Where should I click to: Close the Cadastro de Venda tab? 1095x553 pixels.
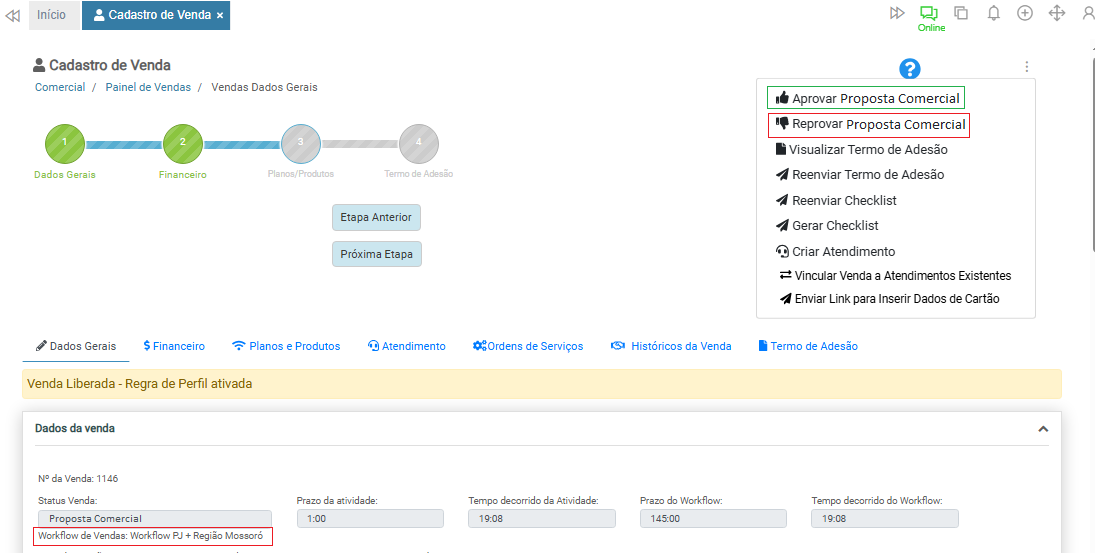tap(220, 16)
